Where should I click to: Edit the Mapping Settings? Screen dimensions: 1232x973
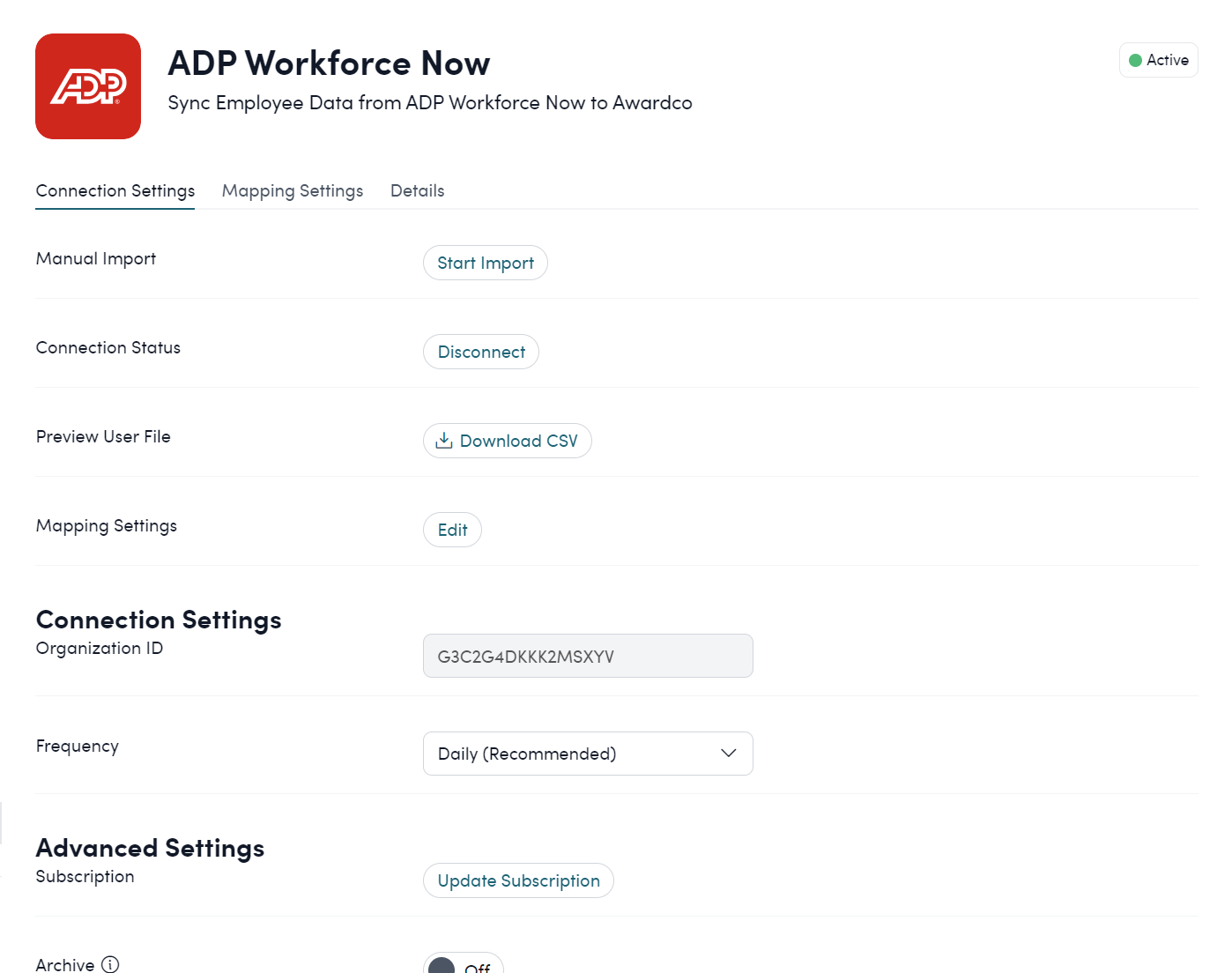click(452, 530)
